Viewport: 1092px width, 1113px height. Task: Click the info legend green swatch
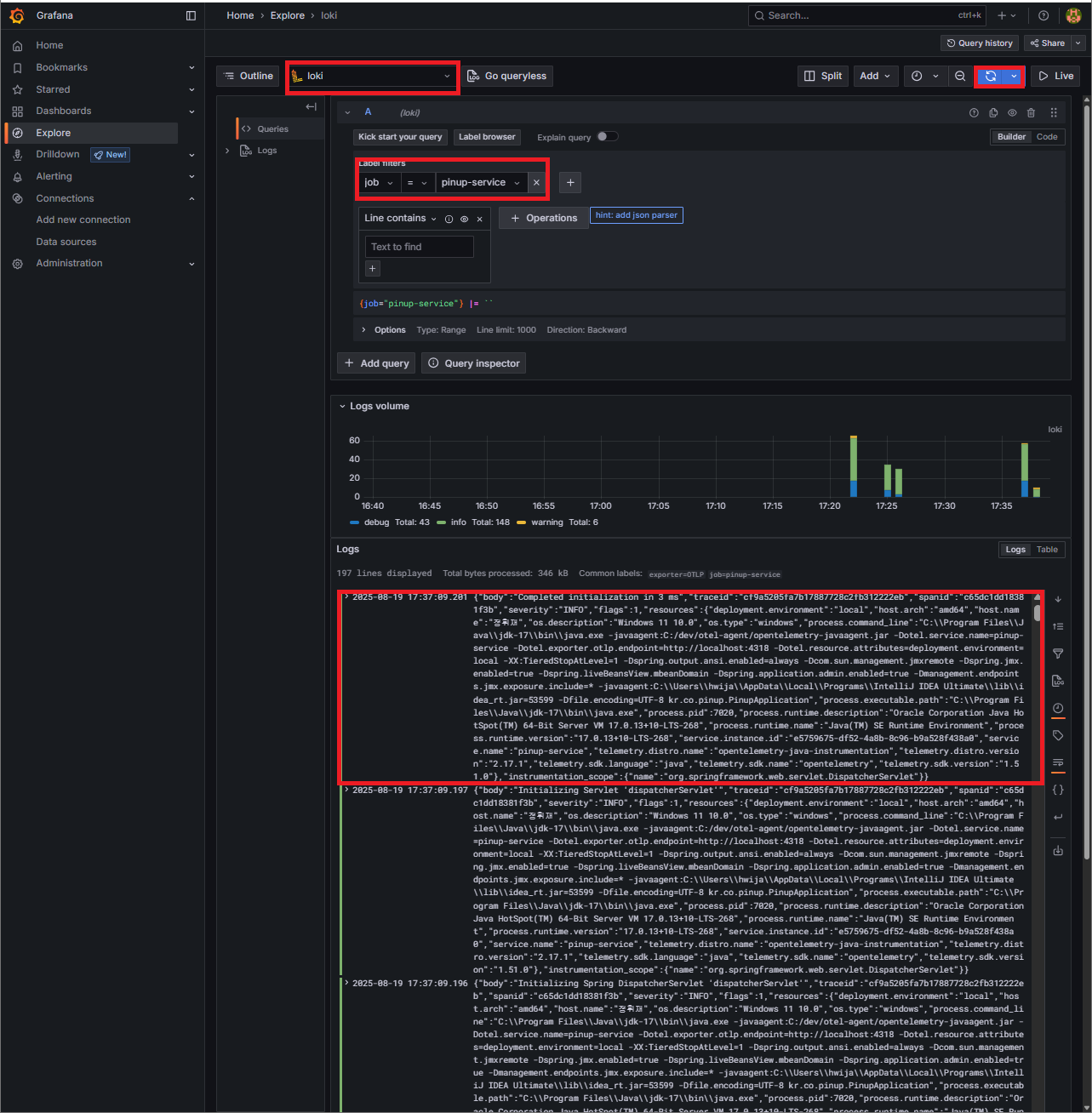pos(442,522)
